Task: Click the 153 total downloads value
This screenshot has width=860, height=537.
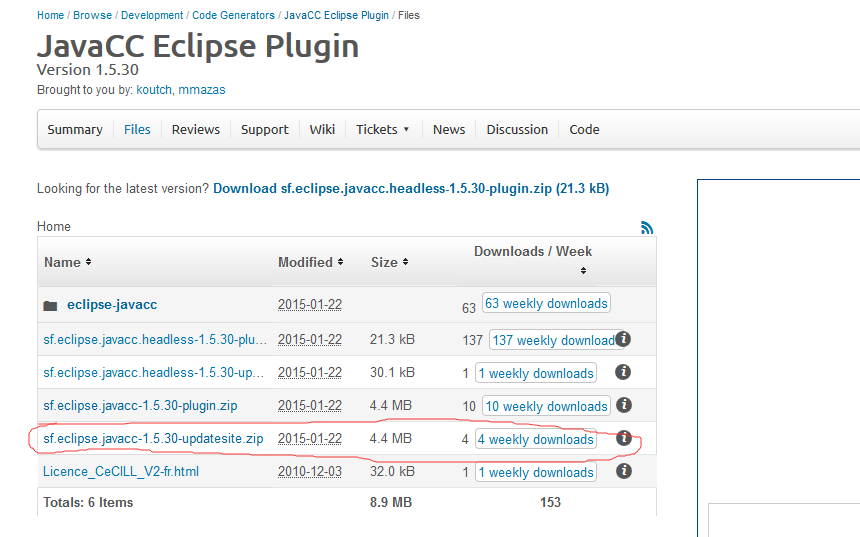Action: pos(550,502)
